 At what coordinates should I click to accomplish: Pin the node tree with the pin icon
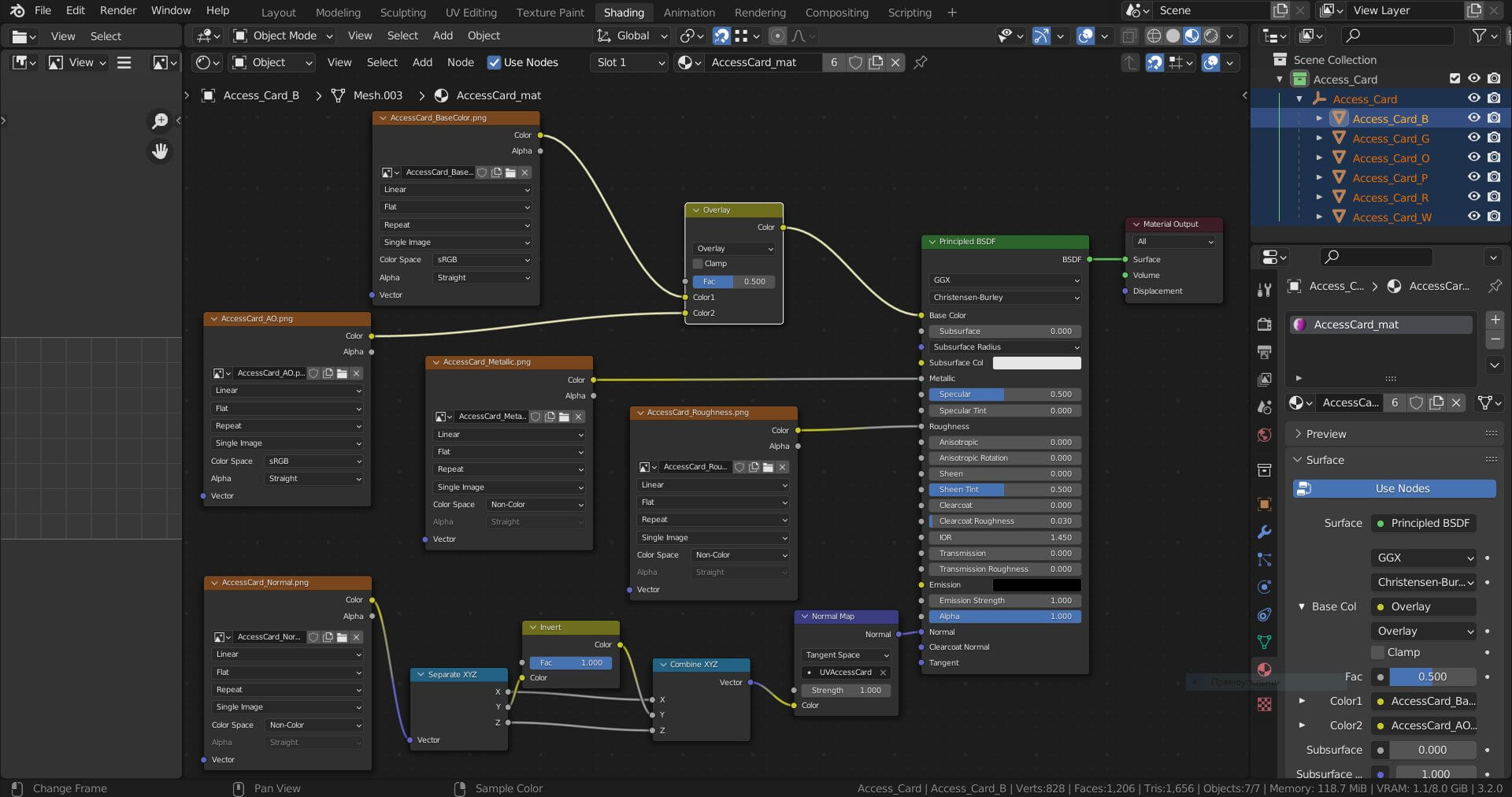click(x=920, y=62)
